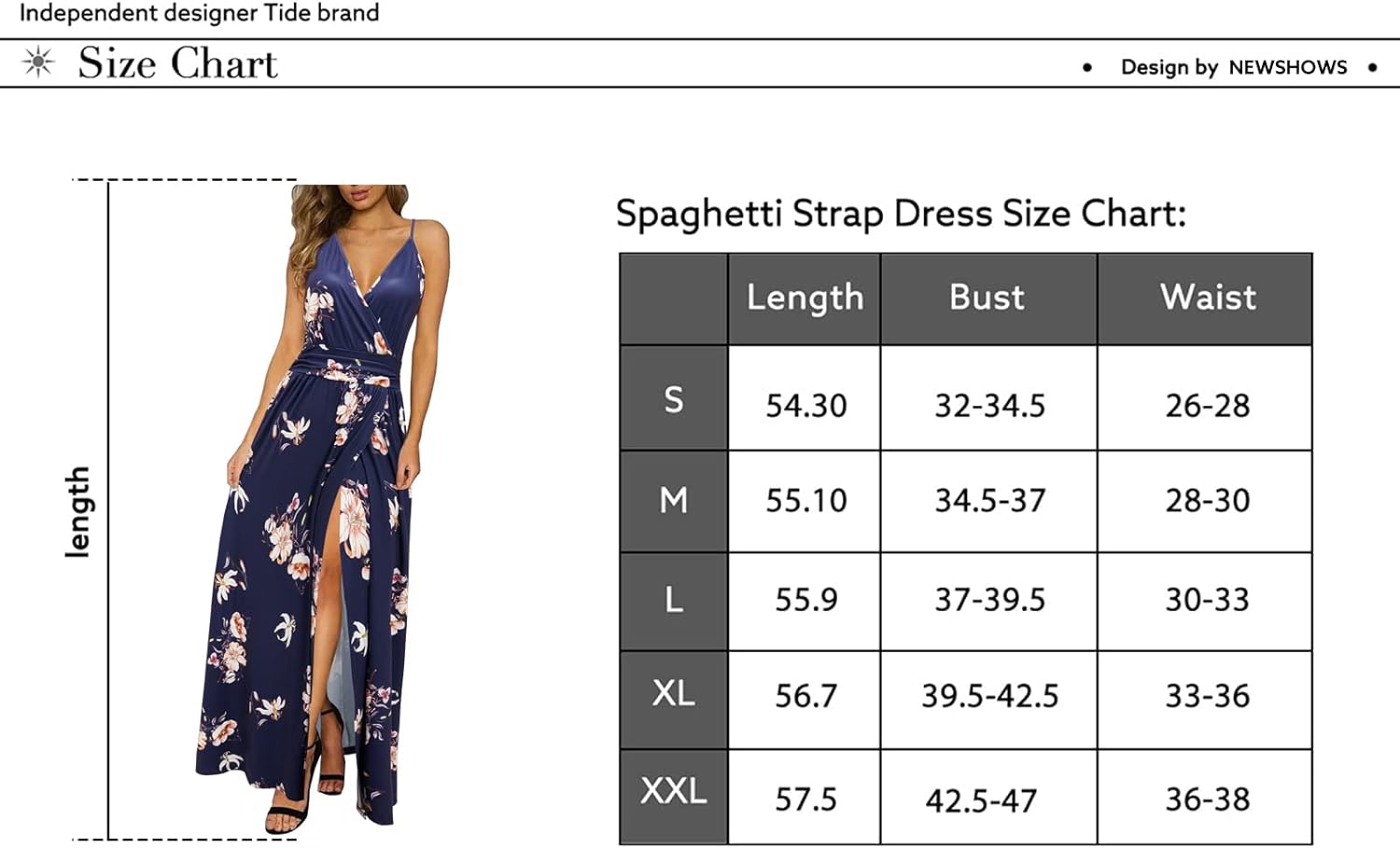1400x848 pixels.
Task: Click the 30-33 waist cell
Action: click(1207, 600)
